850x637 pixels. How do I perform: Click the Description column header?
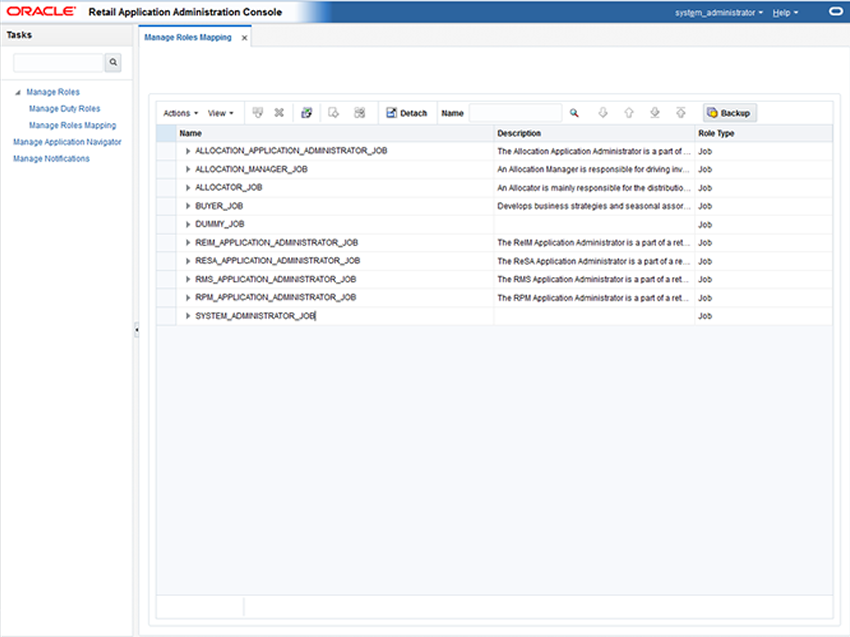click(x=594, y=133)
